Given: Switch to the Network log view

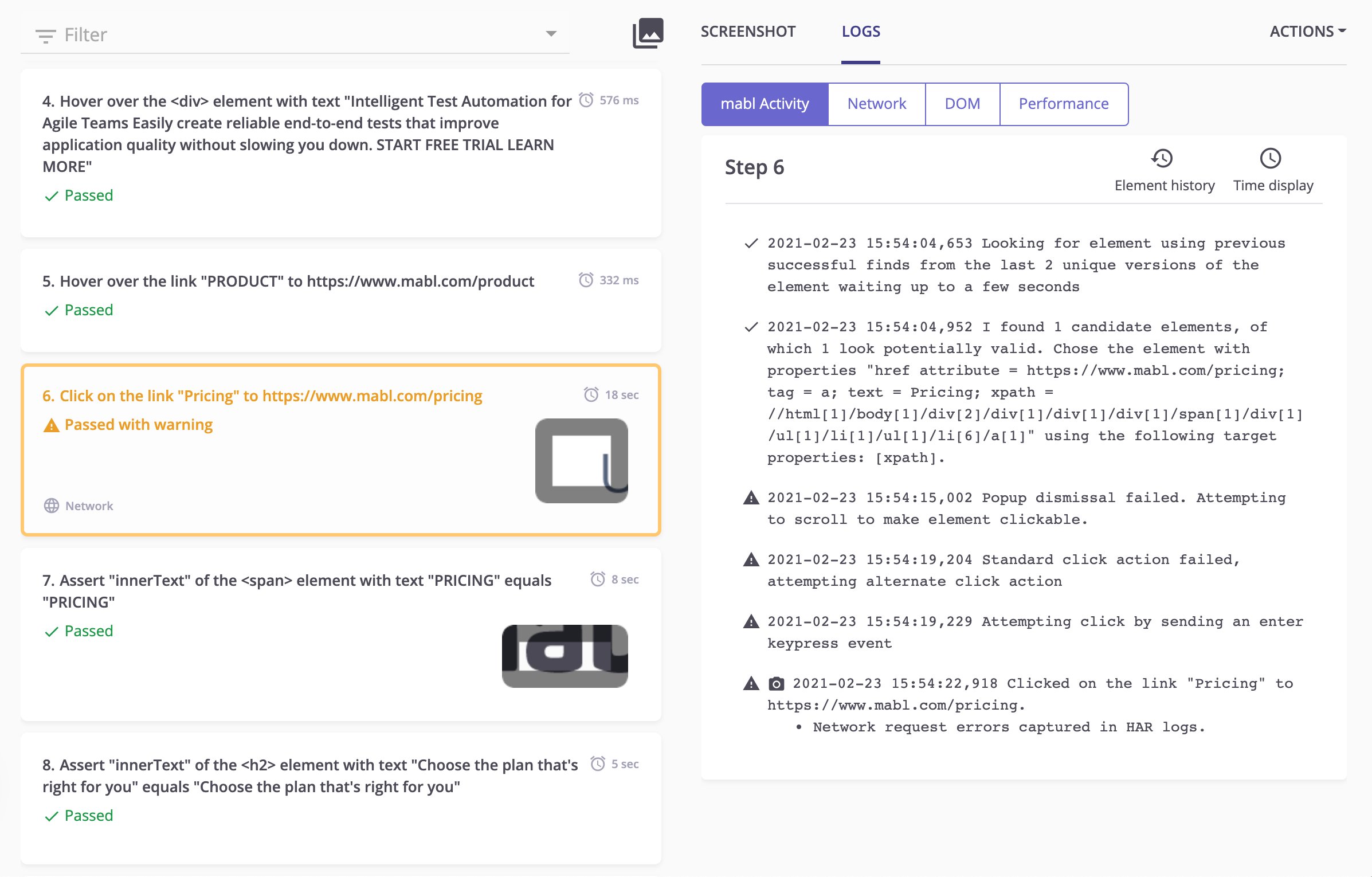Looking at the screenshot, I should (x=876, y=104).
